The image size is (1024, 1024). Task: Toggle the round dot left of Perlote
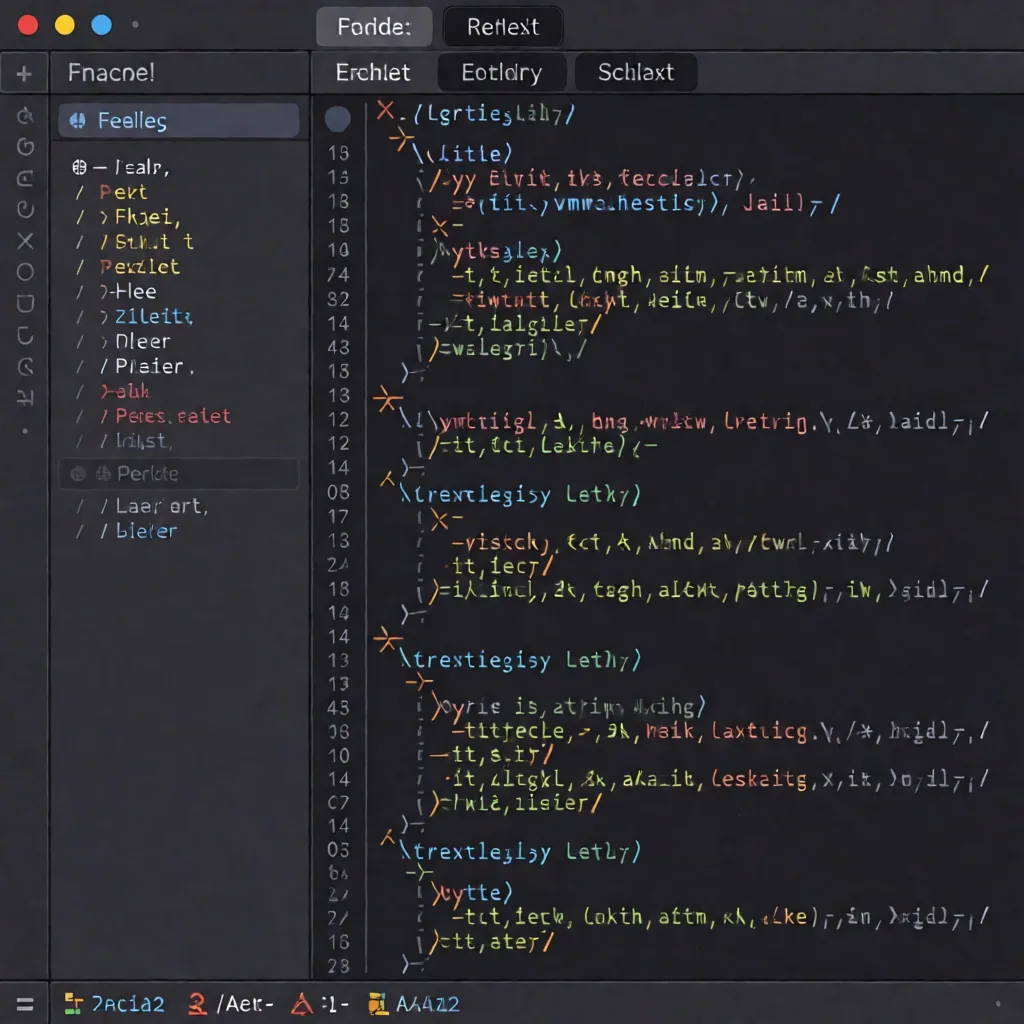[x=78, y=474]
